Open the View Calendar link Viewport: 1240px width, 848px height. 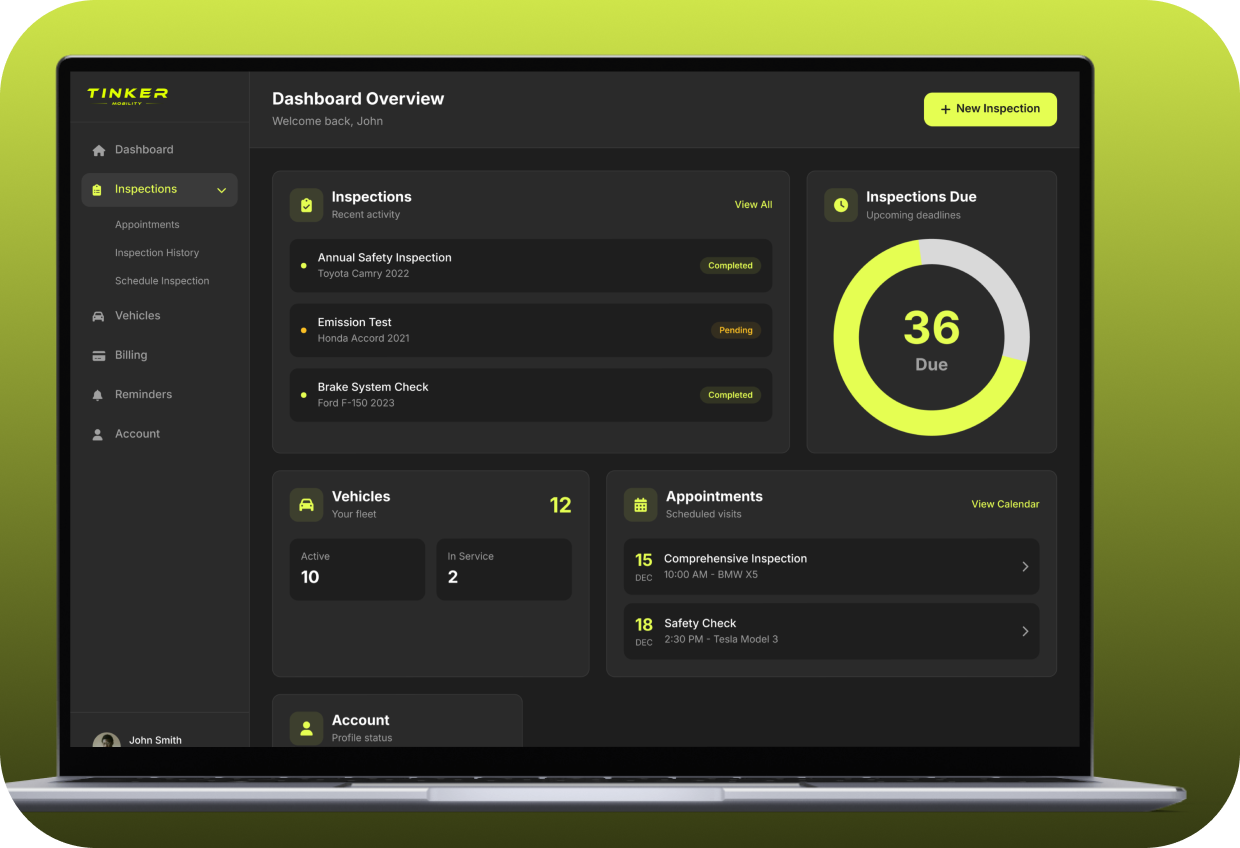[x=1005, y=504]
